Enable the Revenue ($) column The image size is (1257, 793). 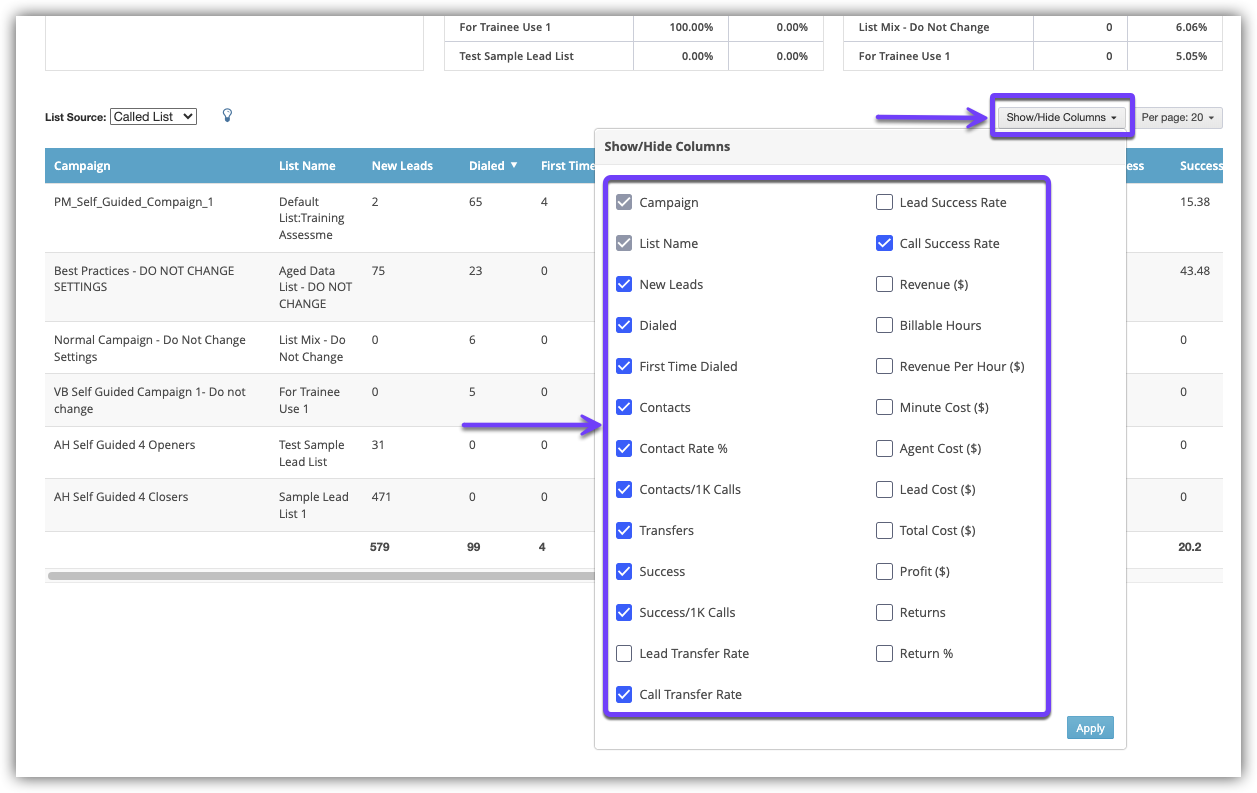(884, 284)
